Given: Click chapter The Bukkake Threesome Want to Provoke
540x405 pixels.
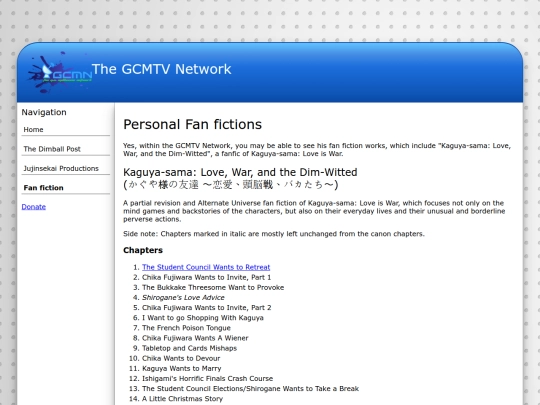Looking at the screenshot, I should (x=213, y=287).
